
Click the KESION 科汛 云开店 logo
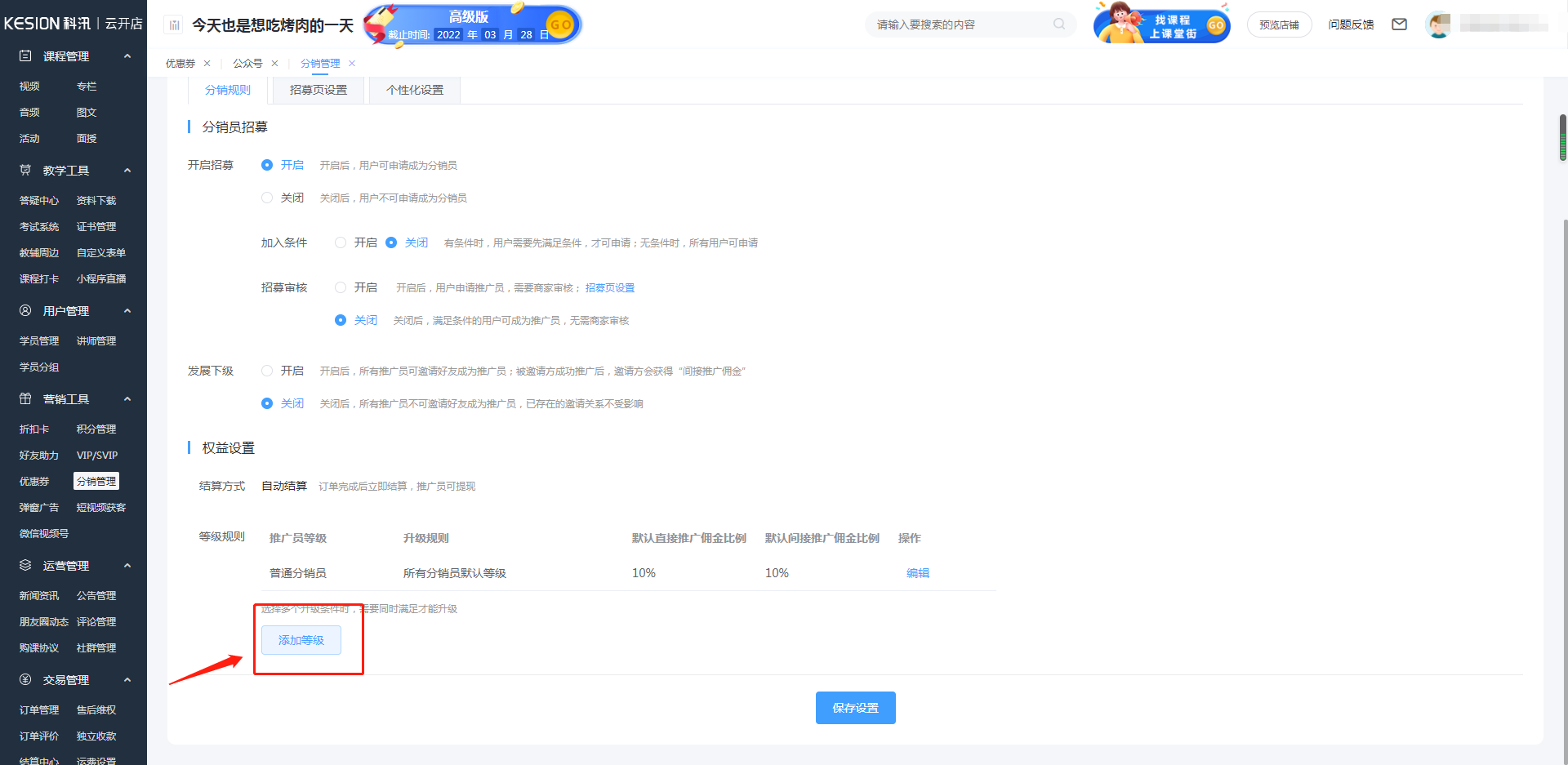click(73, 24)
